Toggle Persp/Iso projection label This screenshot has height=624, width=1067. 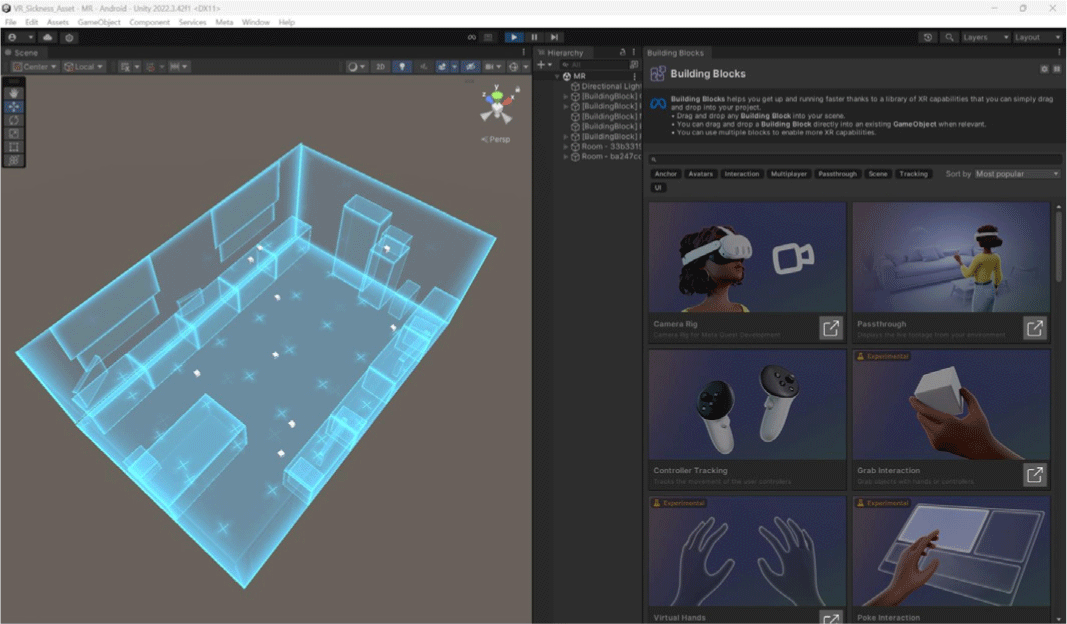[x=496, y=139]
